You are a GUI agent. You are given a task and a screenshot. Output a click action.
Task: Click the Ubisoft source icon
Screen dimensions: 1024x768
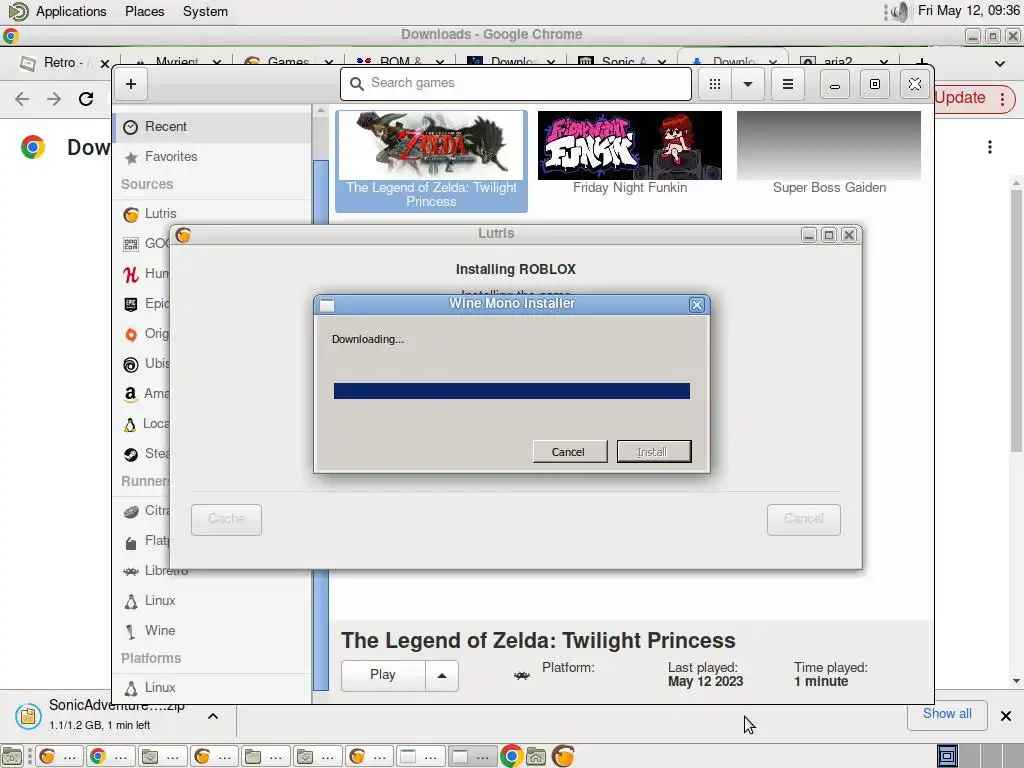pyautogui.click(x=131, y=364)
